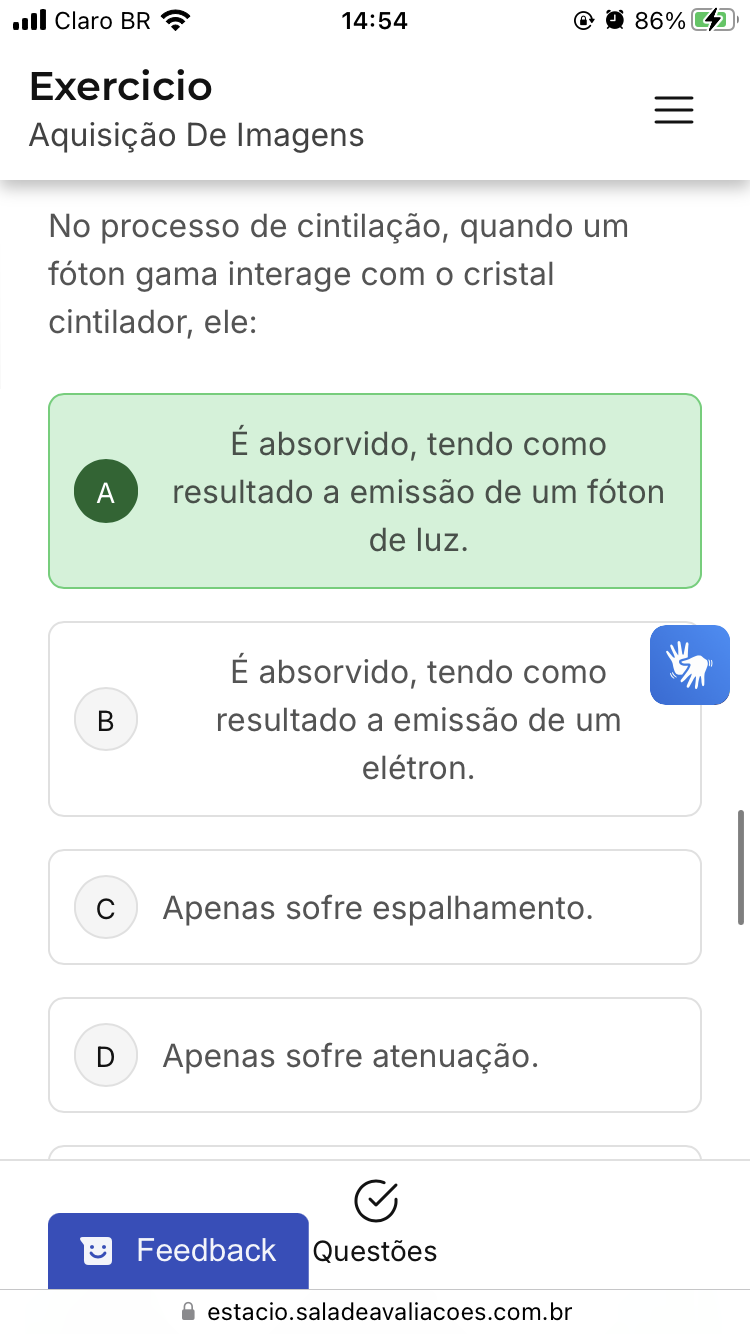Tap the lock icon beside the URL
Image resolution: width=750 pixels, height=1334 pixels.
[x=187, y=1311]
